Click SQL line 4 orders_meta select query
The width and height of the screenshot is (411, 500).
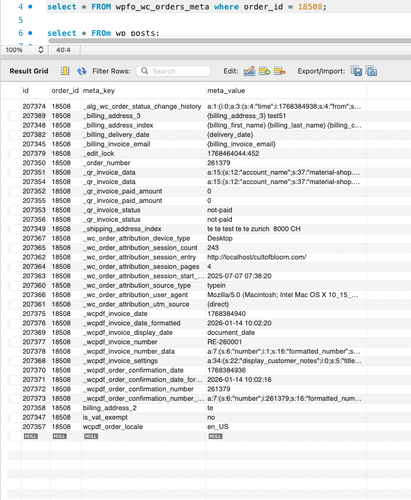click(x=187, y=7)
